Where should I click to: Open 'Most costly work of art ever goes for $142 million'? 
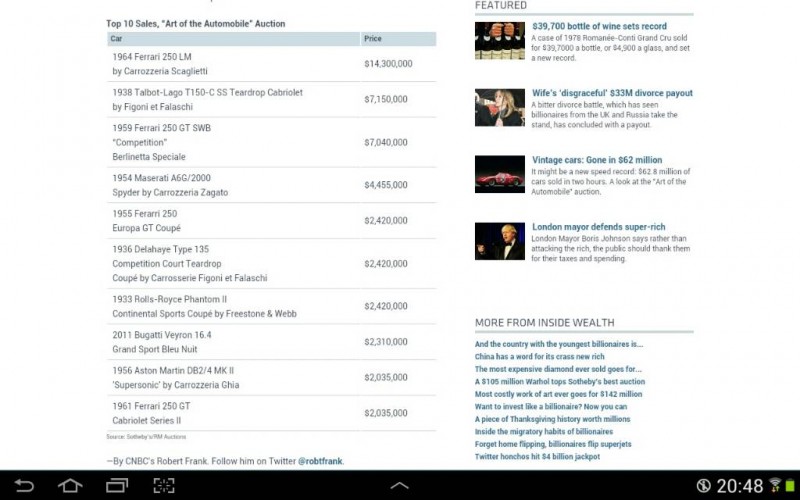click(558, 394)
